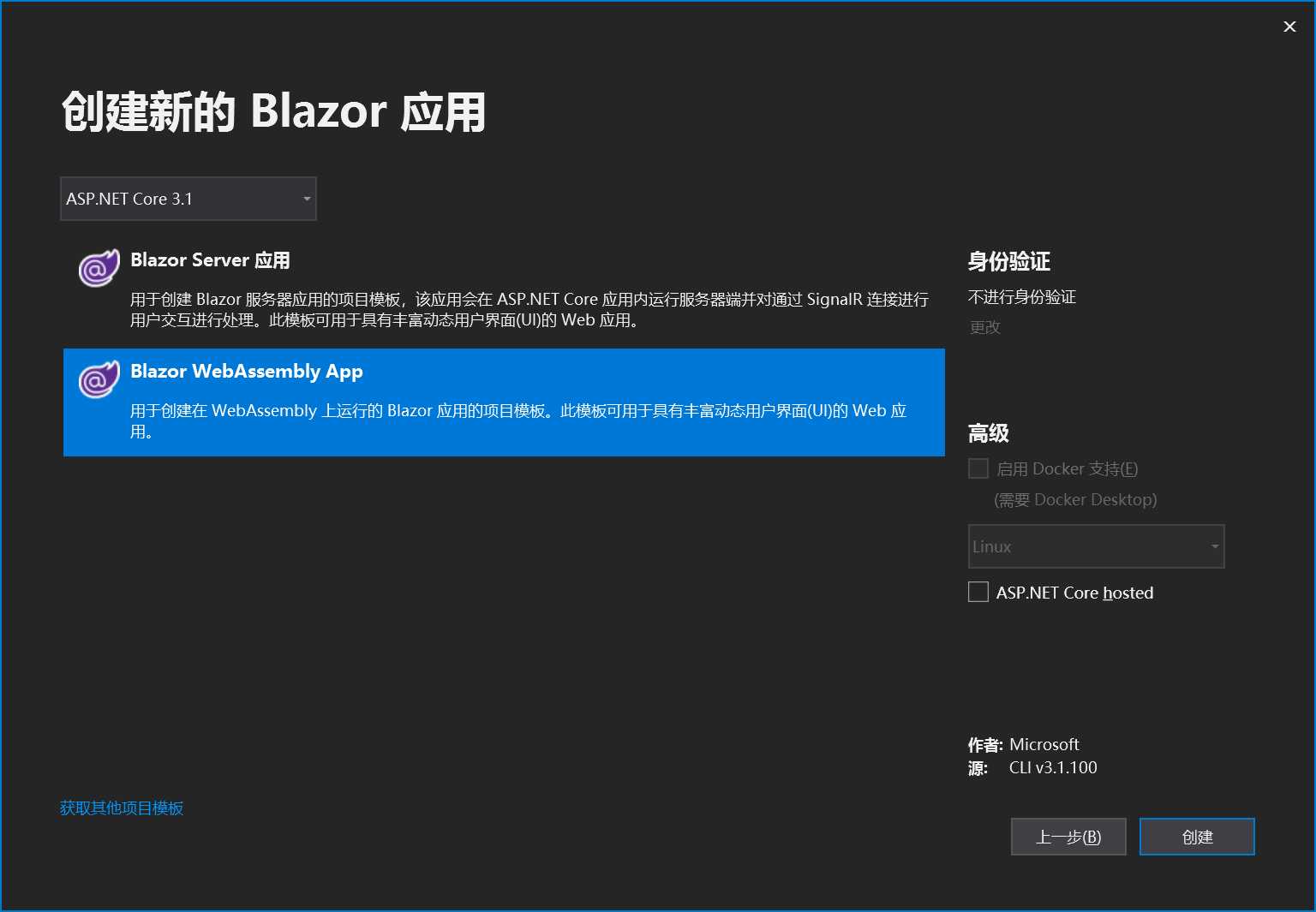Click the 作者: Microsoft text

click(x=1023, y=744)
